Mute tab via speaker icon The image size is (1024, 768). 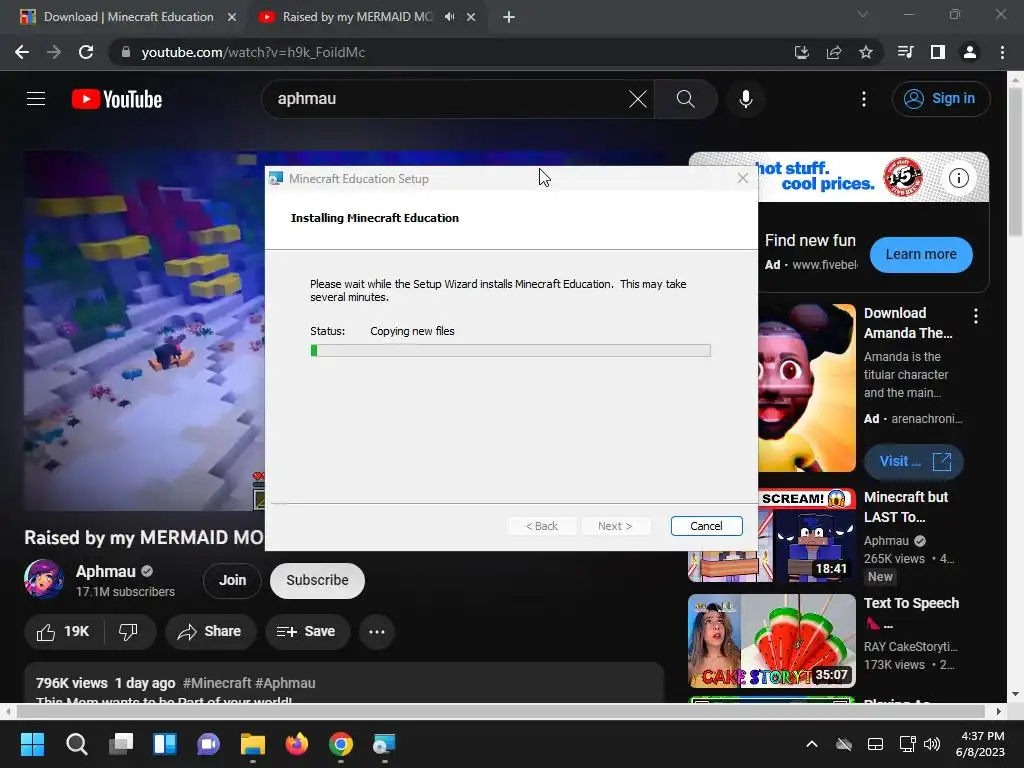coord(449,17)
